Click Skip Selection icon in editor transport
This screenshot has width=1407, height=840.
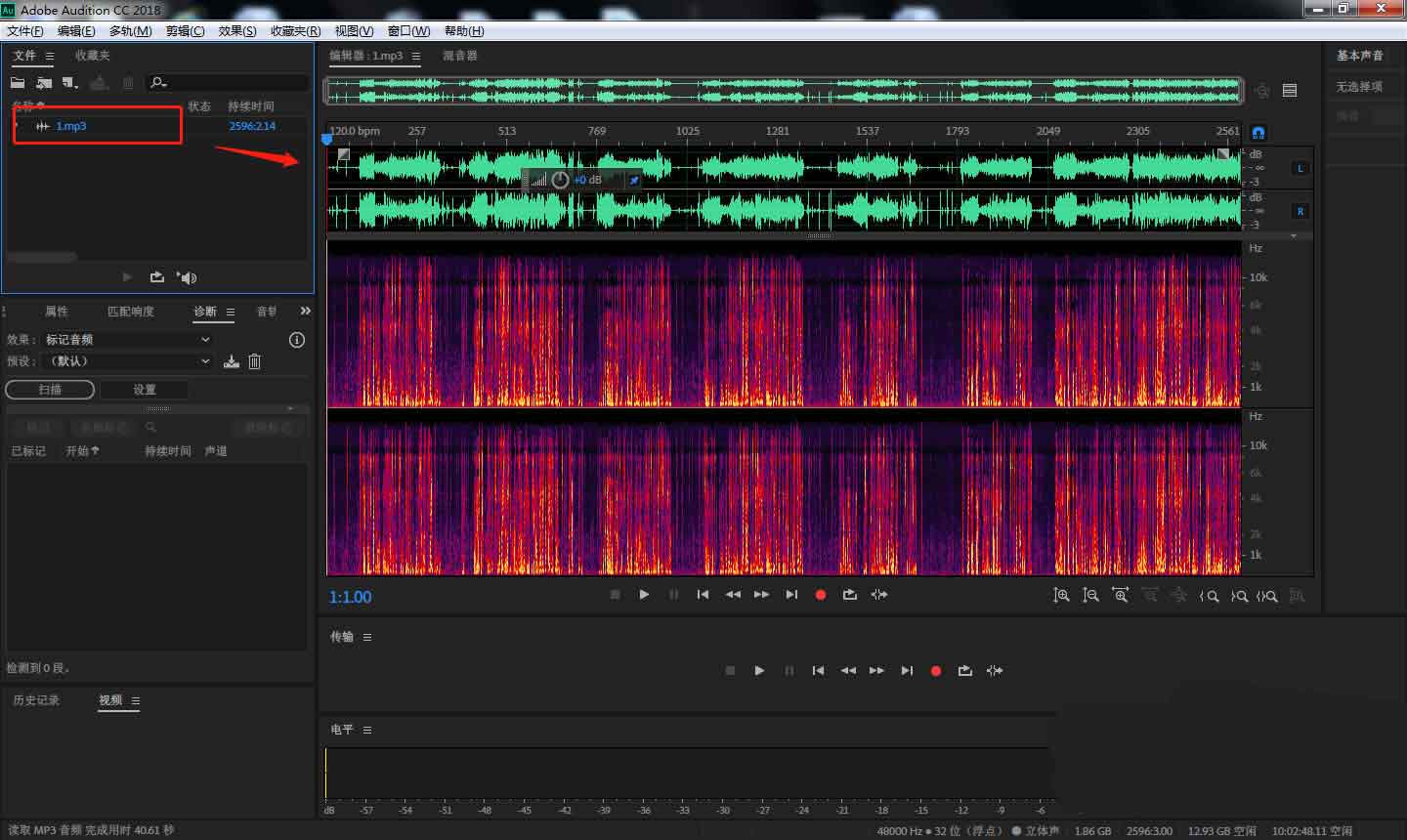pos(879,595)
